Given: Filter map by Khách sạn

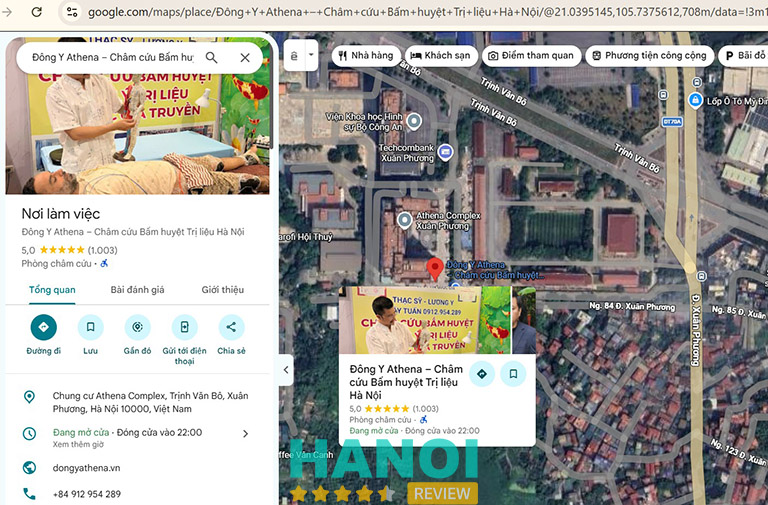Looking at the screenshot, I should tap(440, 55).
